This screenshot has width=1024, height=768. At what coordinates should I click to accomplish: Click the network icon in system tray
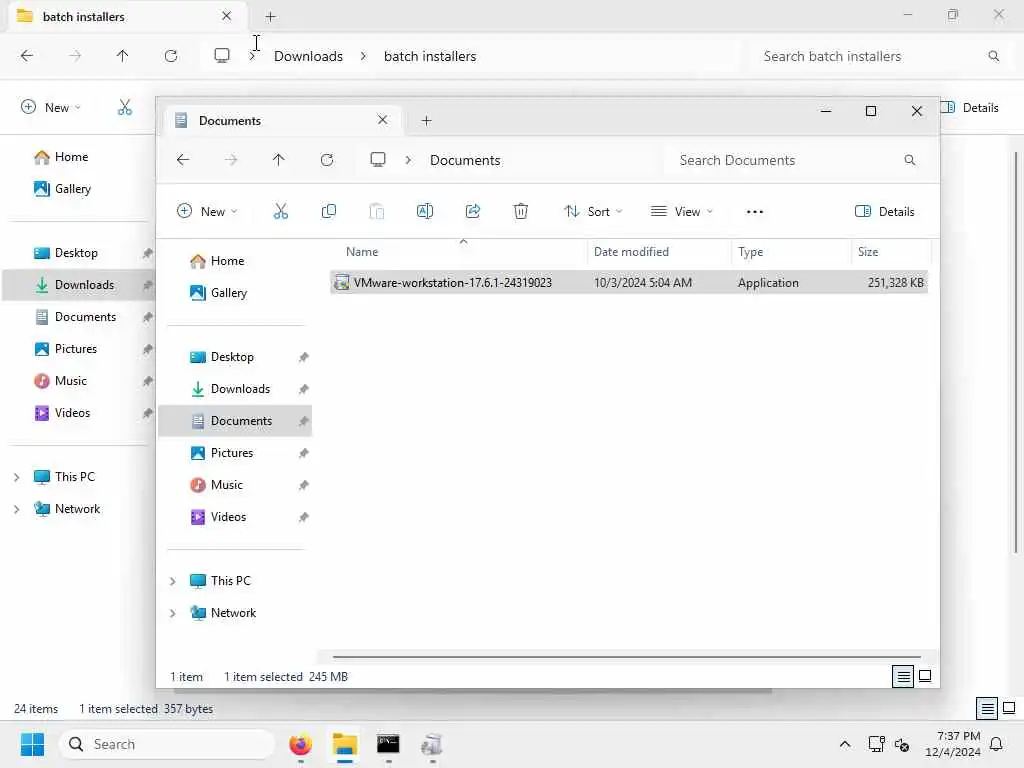(876, 744)
